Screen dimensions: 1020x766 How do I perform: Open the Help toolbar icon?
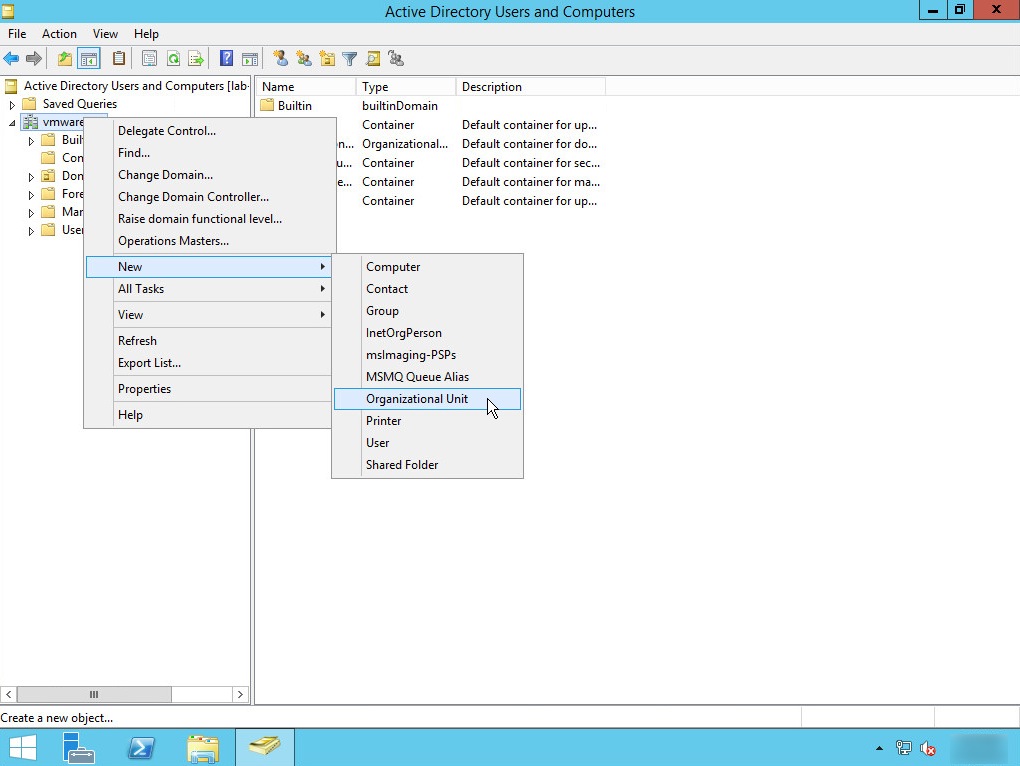click(225, 58)
